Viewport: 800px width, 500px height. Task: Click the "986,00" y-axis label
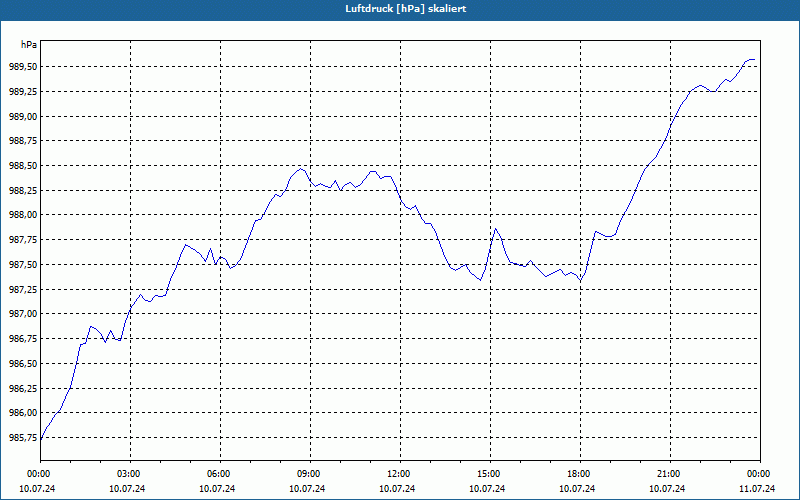pyautogui.click(x=23, y=413)
